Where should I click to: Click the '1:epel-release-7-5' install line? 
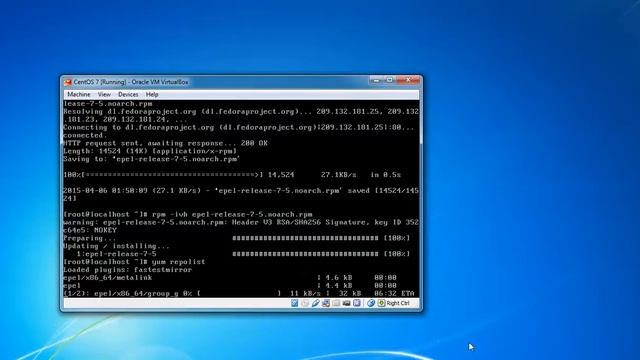click(243, 254)
